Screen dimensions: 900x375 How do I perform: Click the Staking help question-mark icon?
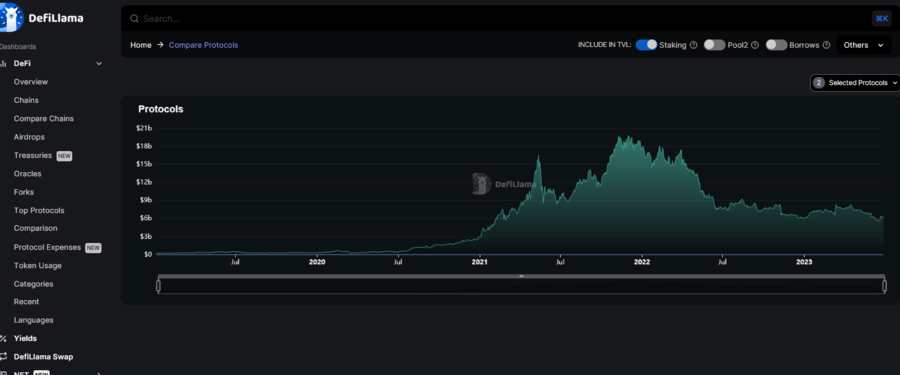pyautogui.click(x=693, y=45)
